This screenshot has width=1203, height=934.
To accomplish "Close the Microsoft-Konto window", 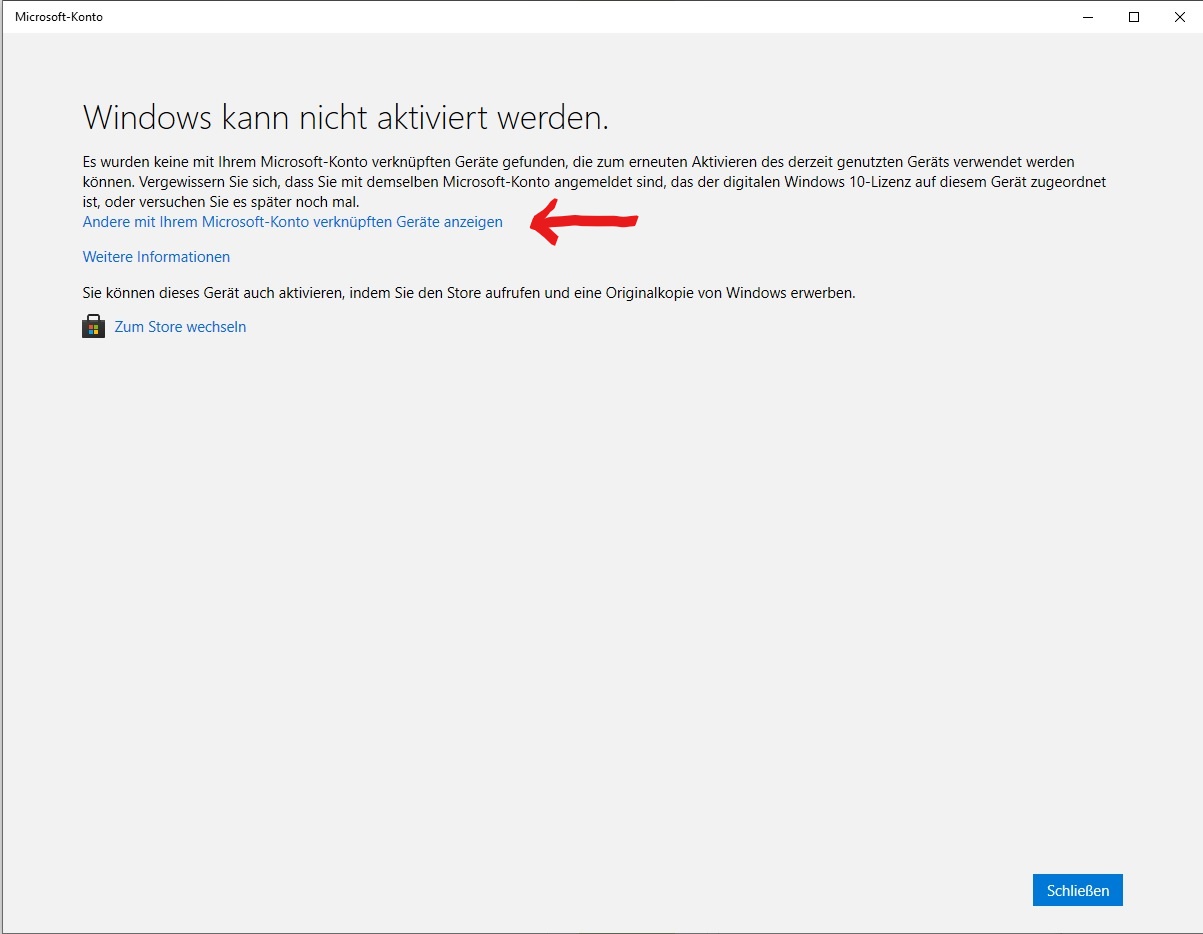I will 1180,17.
